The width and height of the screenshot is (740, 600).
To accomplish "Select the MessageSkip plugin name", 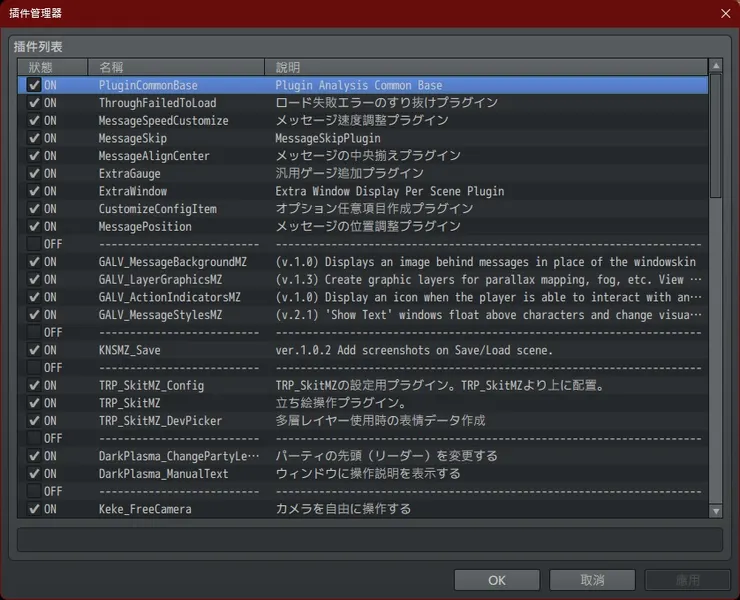I will coord(133,138).
